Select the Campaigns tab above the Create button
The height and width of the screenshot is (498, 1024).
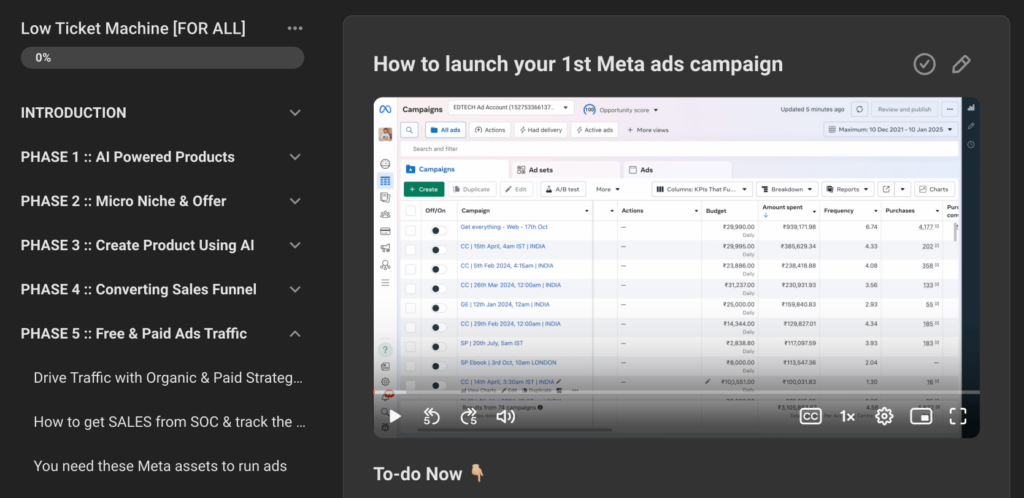[x=454, y=169]
